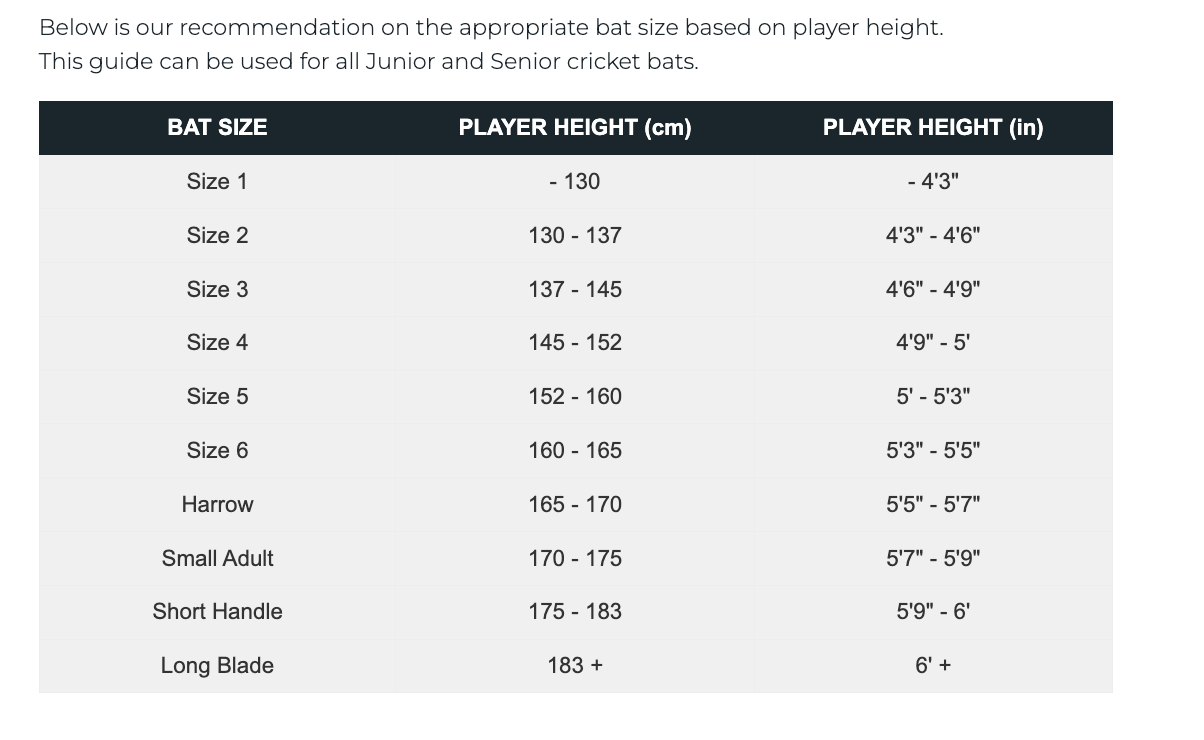Click the Small Adult row label
This screenshot has height=740, width=1204.
217,559
